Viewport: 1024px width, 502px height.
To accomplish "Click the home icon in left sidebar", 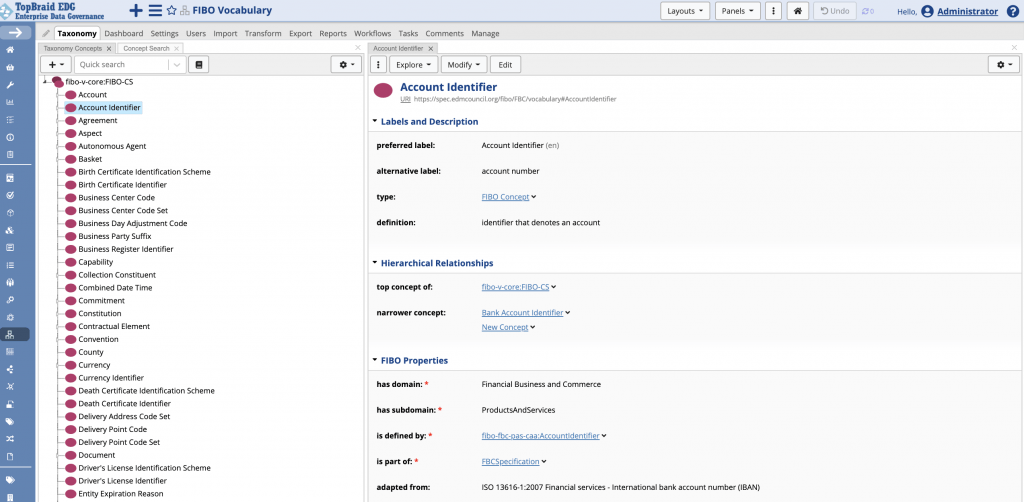I will click(x=10, y=50).
